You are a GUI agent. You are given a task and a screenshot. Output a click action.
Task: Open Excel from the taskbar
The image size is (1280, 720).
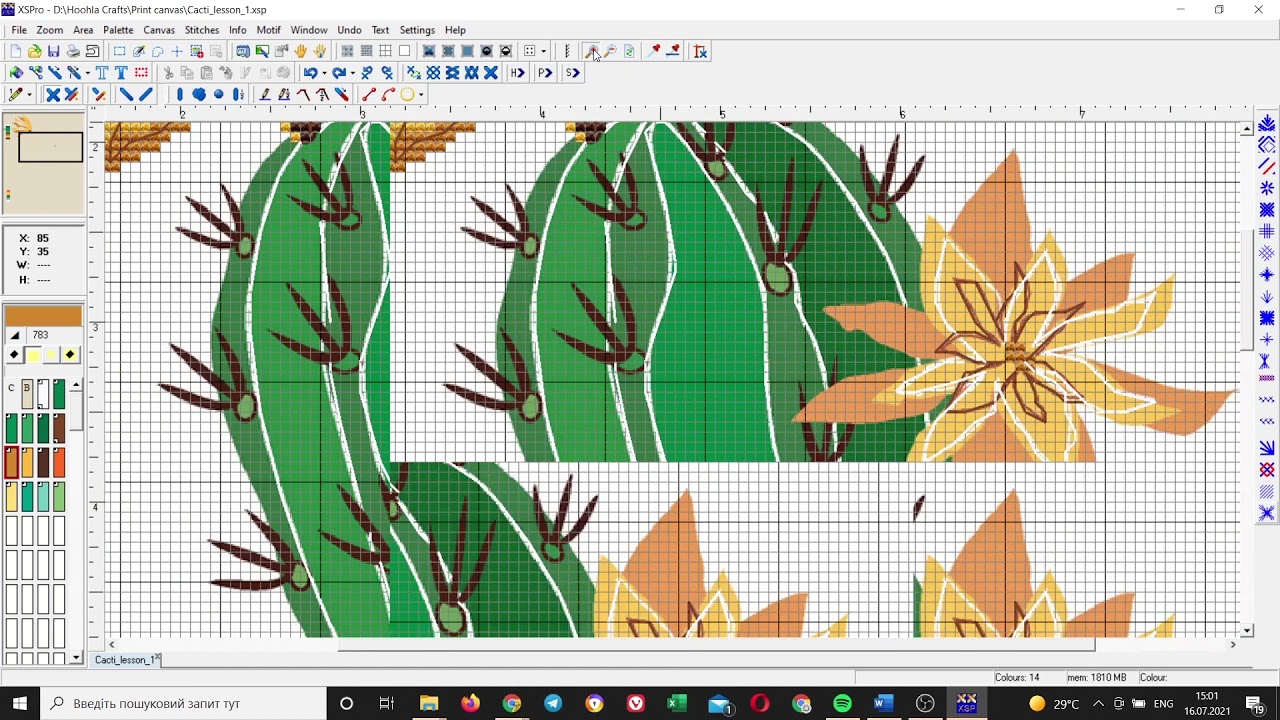coord(677,703)
